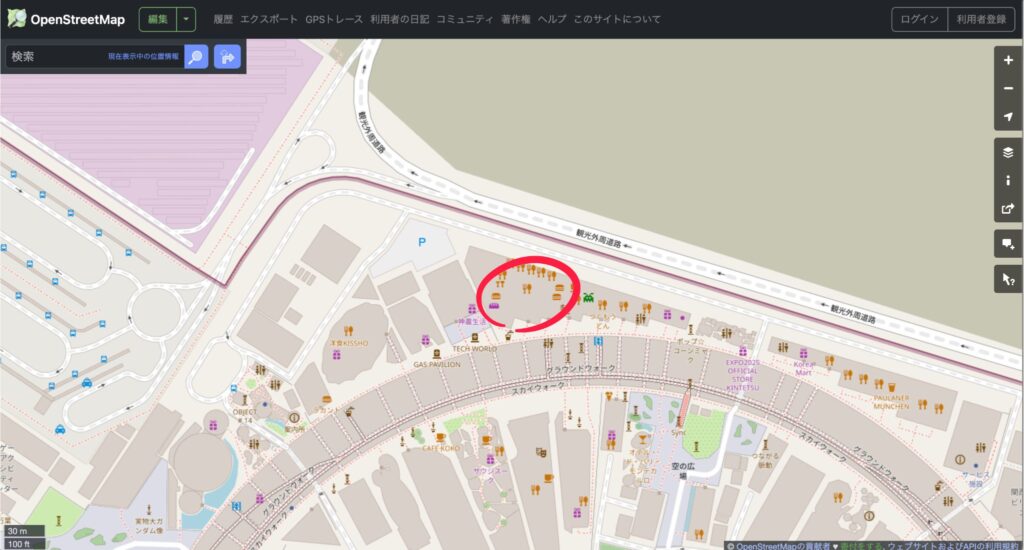Open the GPSトレース menu item

coord(334,20)
